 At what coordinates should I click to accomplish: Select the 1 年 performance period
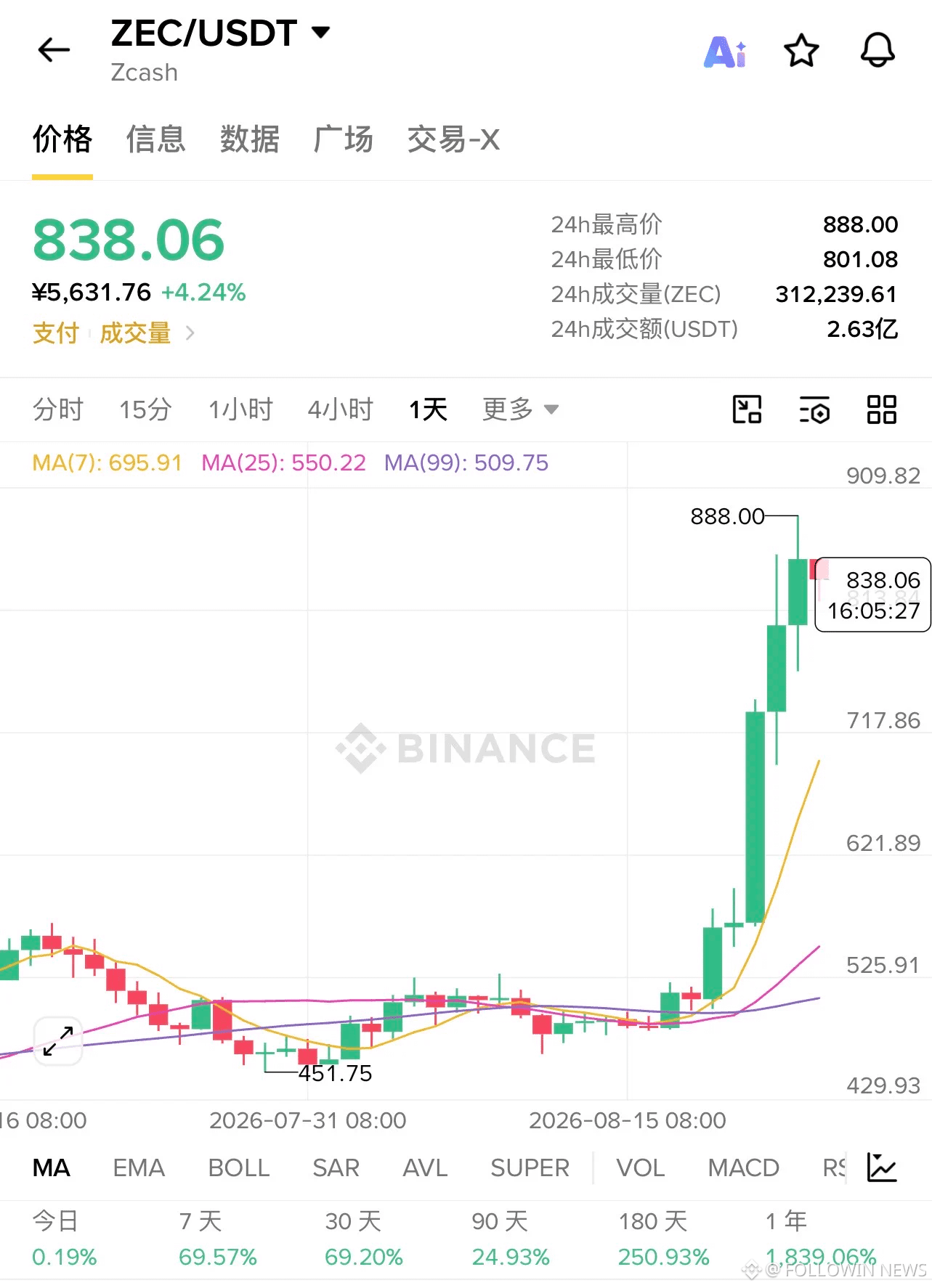[x=821, y=1239]
